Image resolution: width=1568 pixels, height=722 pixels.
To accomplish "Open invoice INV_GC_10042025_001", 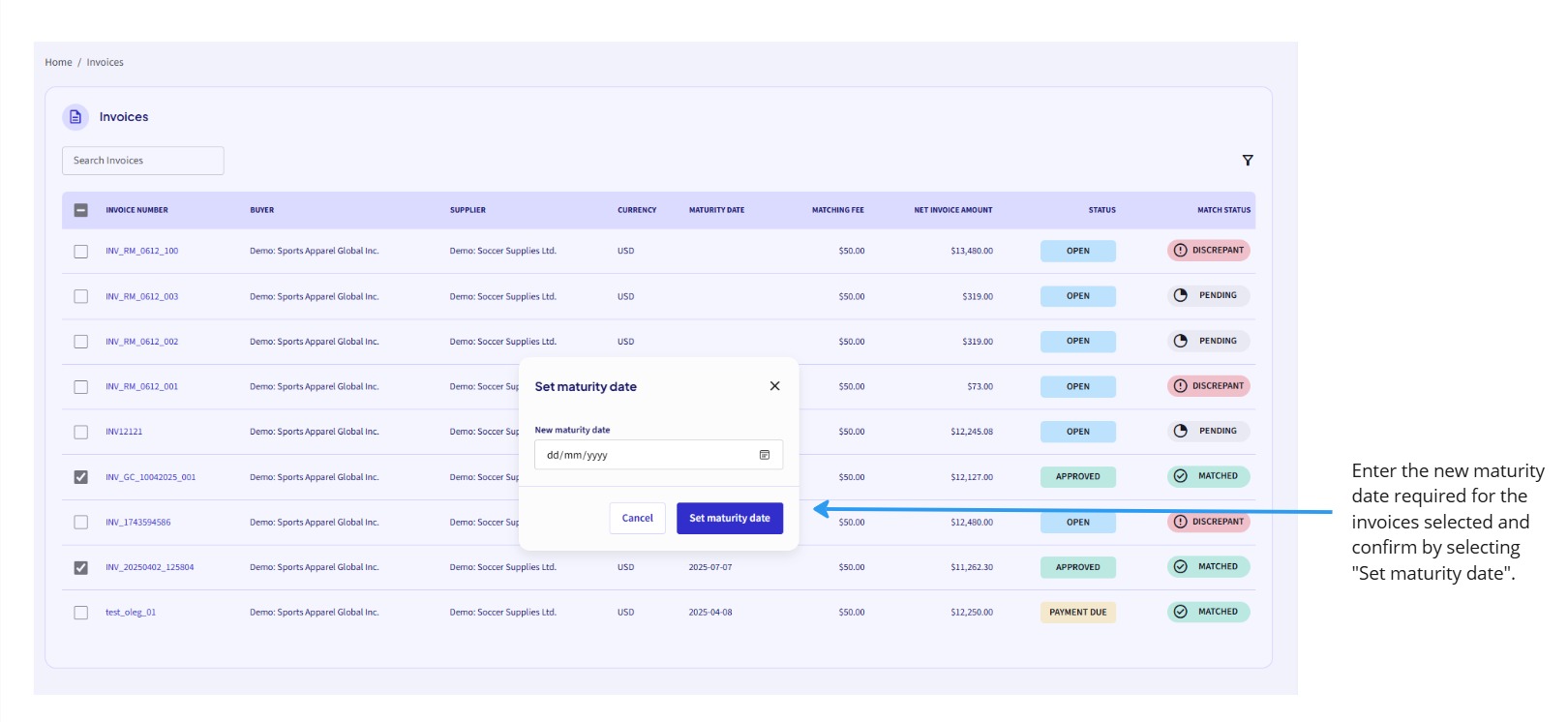I will click(151, 477).
